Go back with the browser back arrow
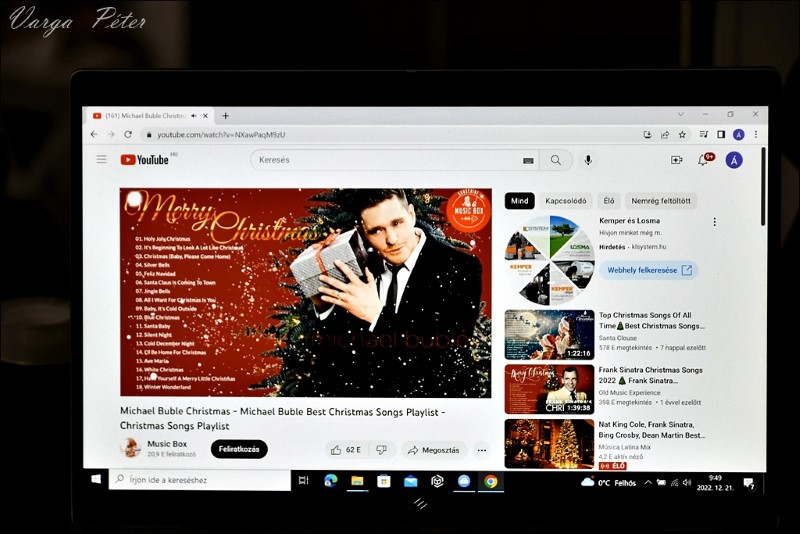This screenshot has width=800, height=534. [x=94, y=134]
